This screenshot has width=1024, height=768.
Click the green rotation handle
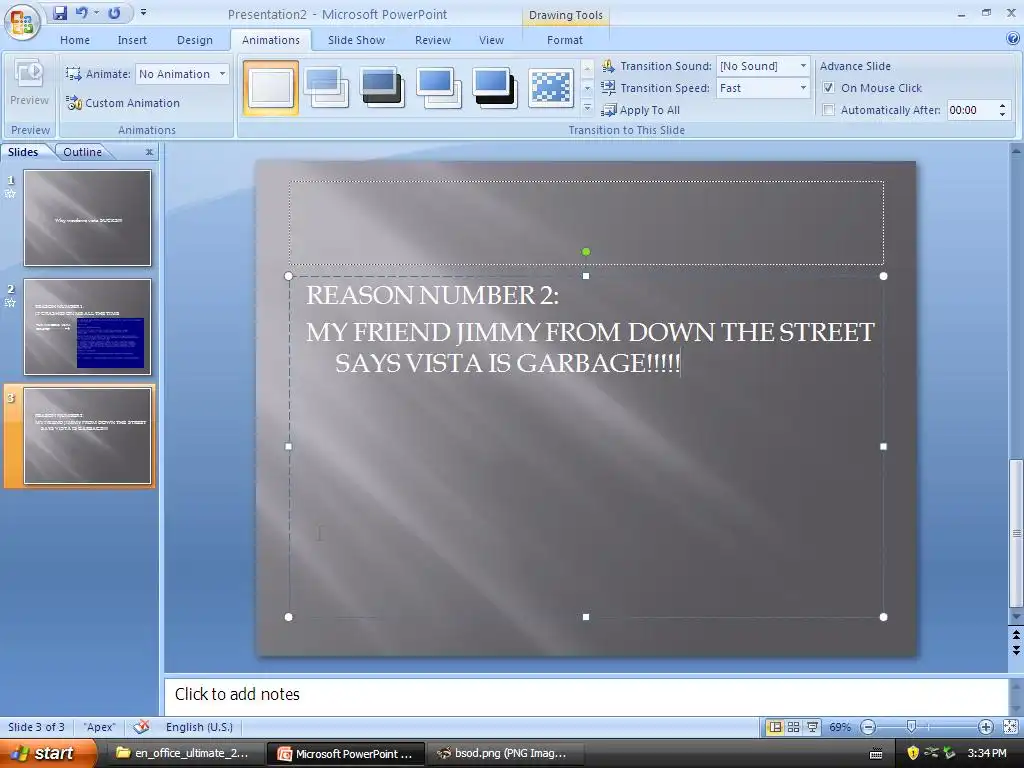[x=586, y=251]
